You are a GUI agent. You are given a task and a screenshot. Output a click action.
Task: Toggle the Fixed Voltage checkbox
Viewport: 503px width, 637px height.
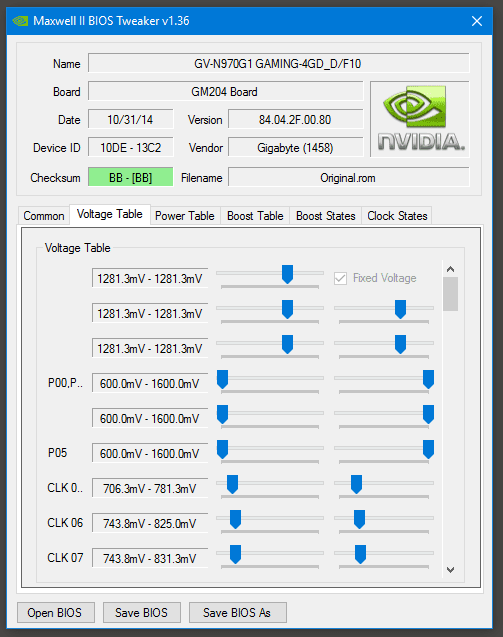coord(340,278)
